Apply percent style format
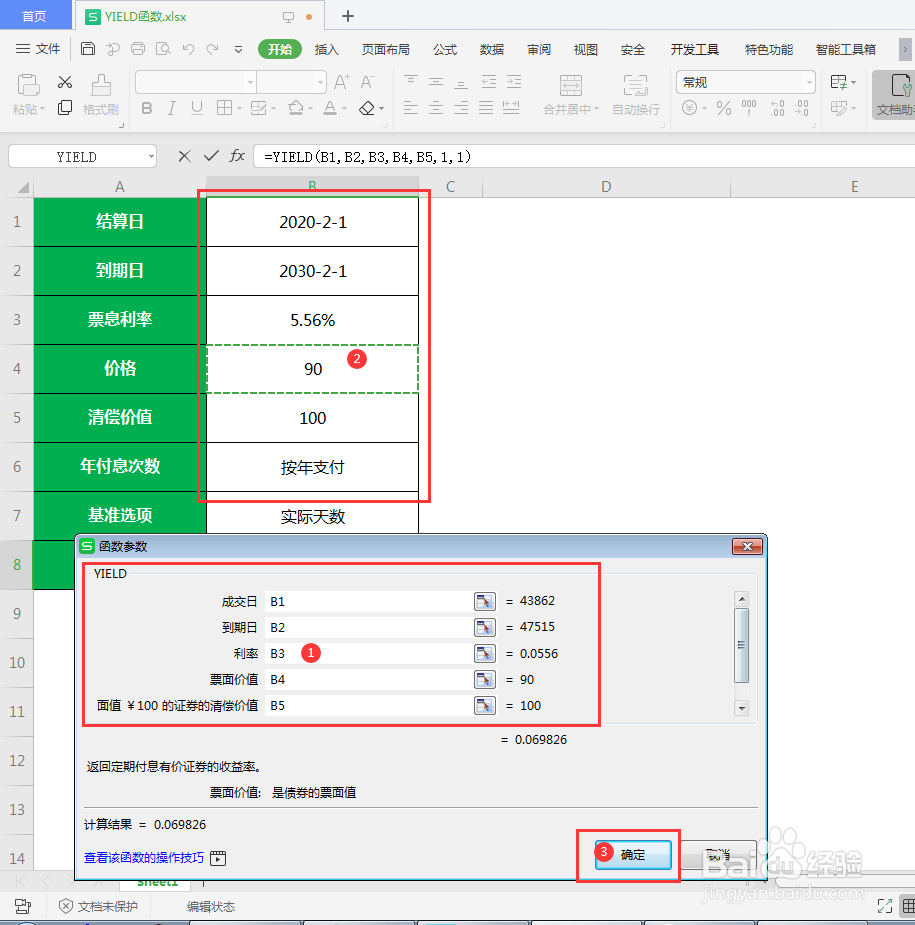Screen dimensions: 915x925 point(724,108)
